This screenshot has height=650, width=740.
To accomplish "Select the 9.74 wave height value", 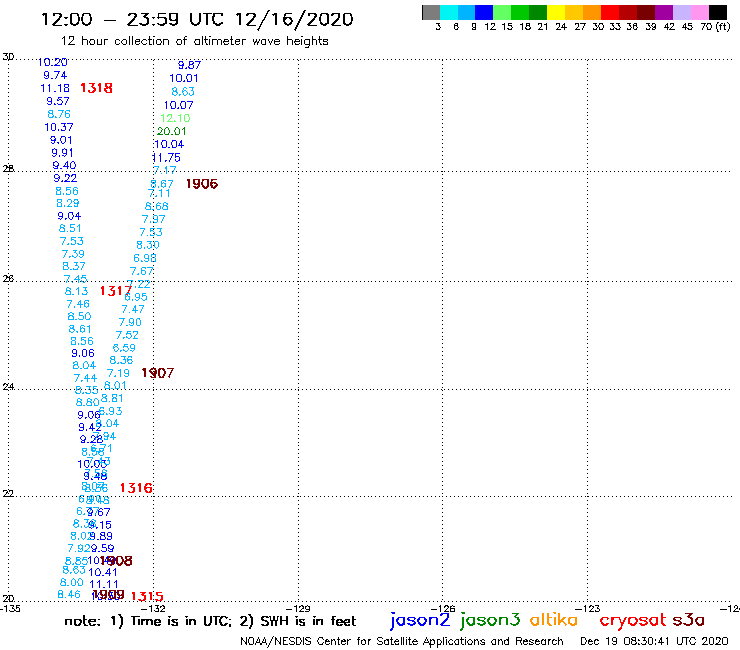I will (x=55, y=75).
